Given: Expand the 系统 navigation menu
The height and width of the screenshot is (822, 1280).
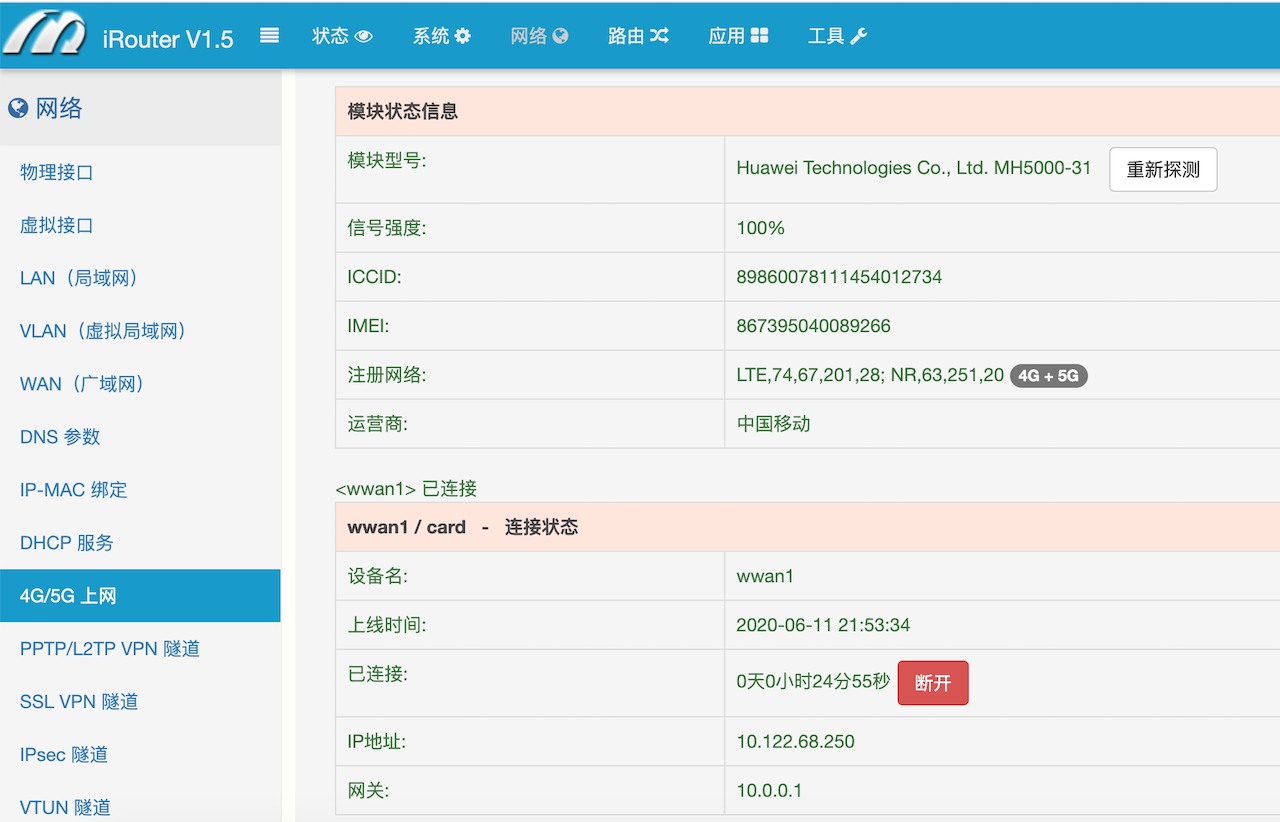Looking at the screenshot, I should [431, 37].
